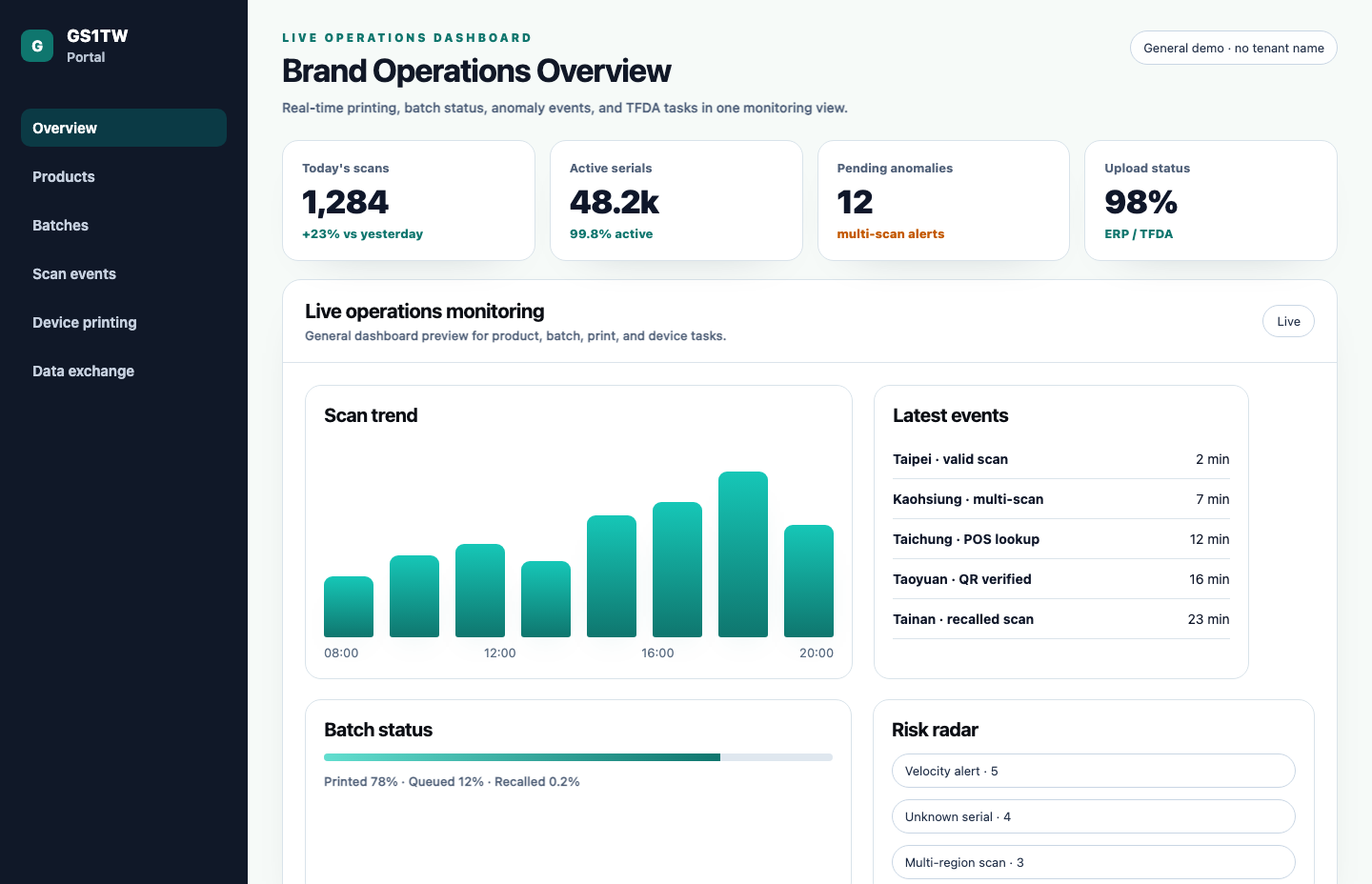Select the Taichung POS lookup event
The width and height of the screenshot is (1372, 884).
click(x=1061, y=539)
